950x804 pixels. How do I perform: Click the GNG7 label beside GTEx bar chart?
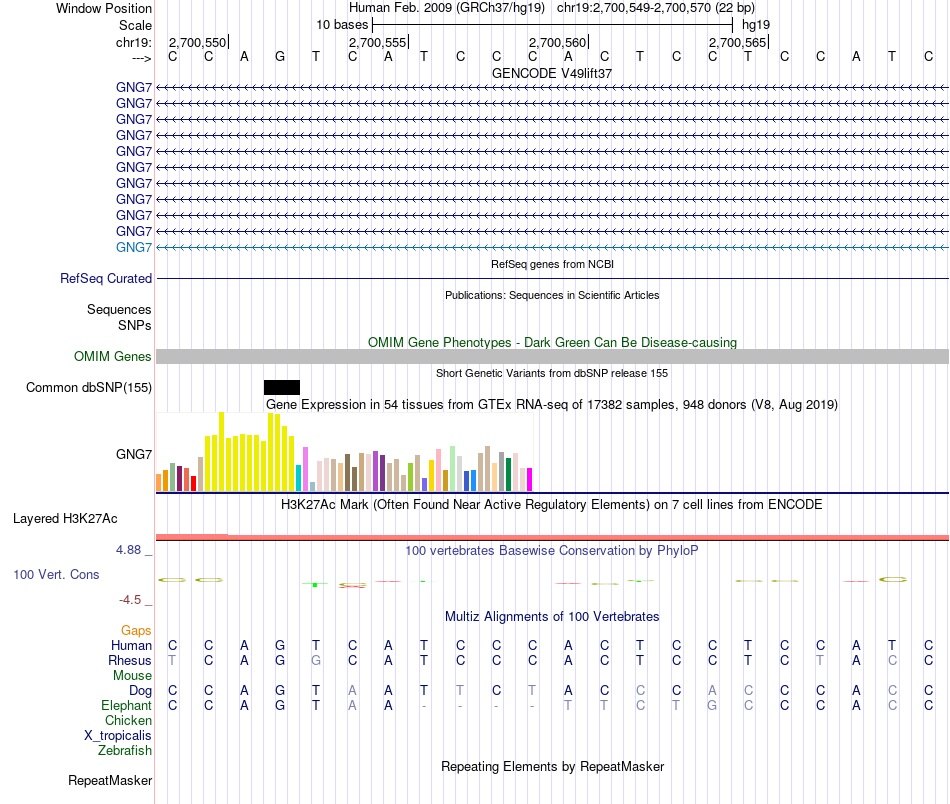[134, 454]
